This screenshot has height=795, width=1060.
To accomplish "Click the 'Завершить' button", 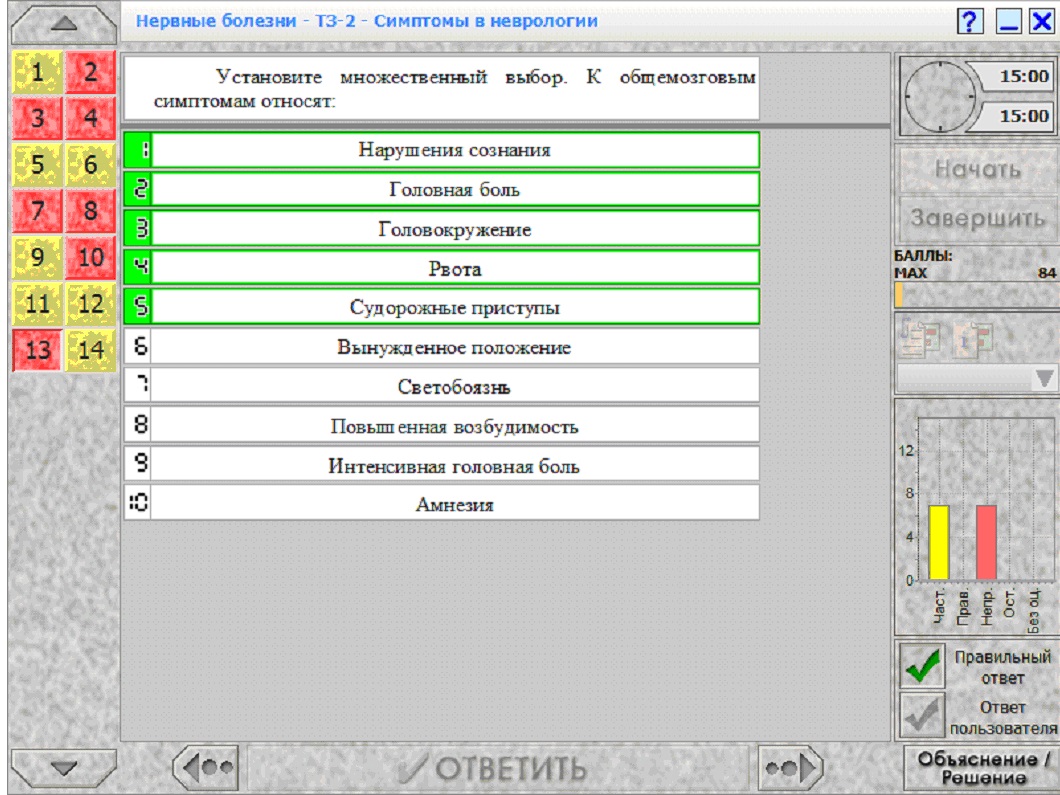I will coord(978,218).
